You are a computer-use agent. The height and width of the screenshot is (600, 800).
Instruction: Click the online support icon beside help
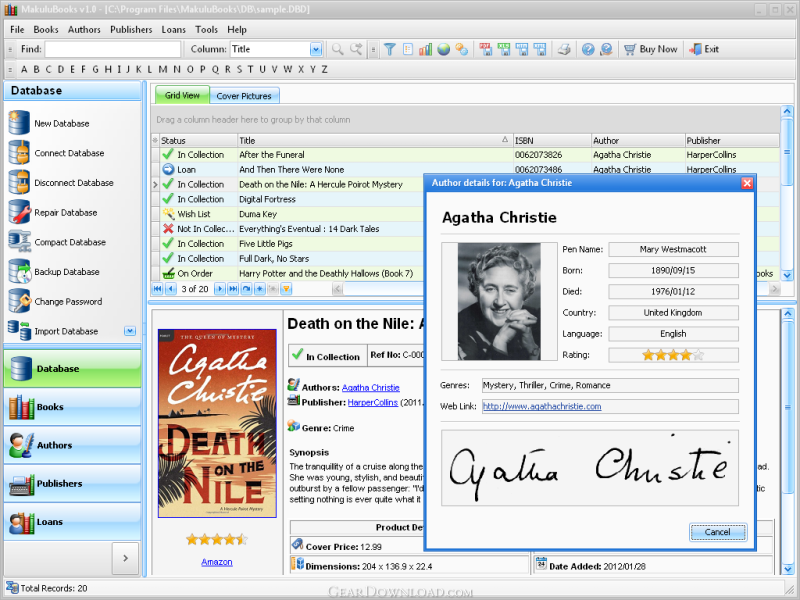click(606, 49)
